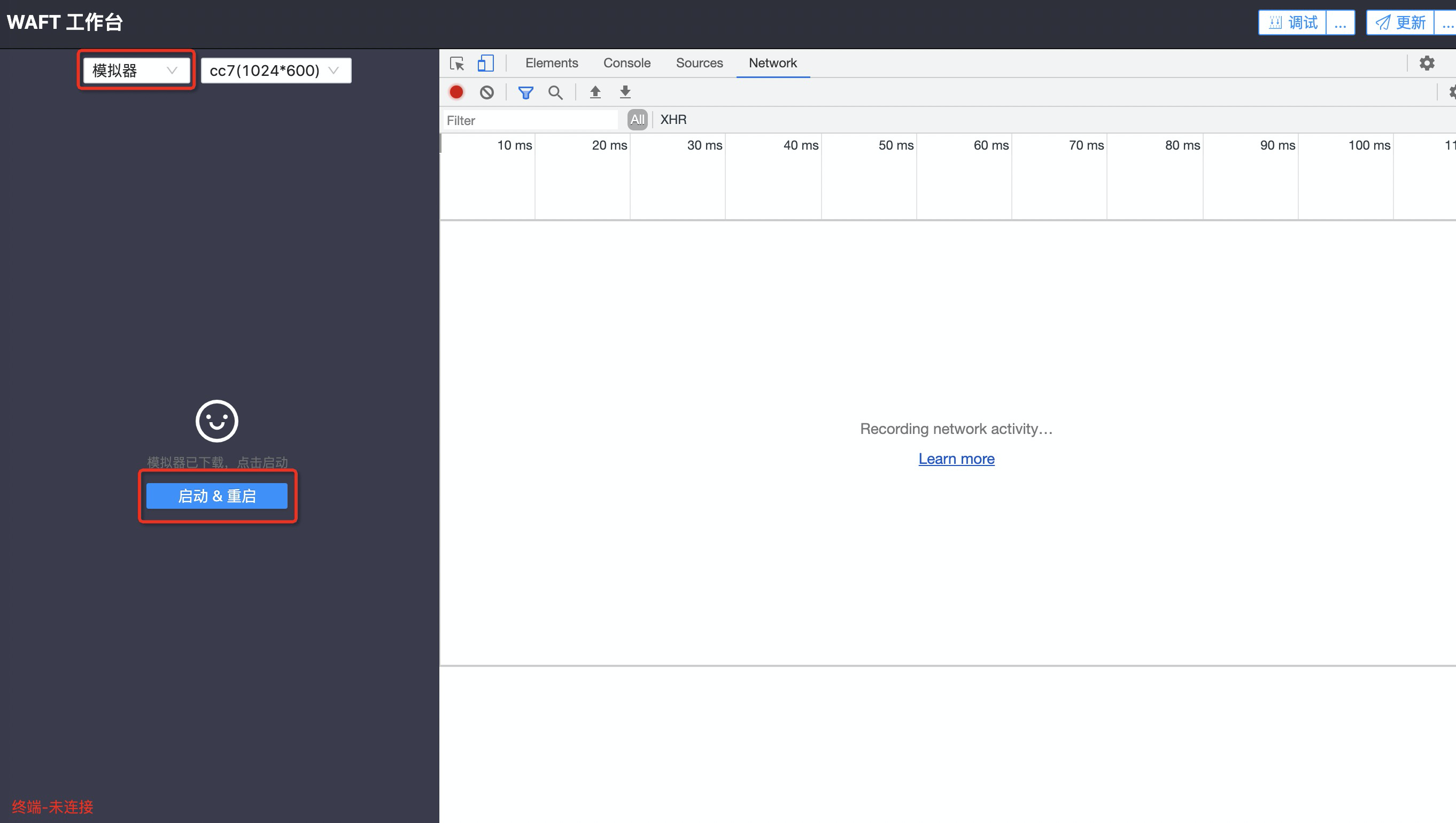Switch to the Console tab
The width and height of the screenshot is (1456, 823).
[627, 63]
